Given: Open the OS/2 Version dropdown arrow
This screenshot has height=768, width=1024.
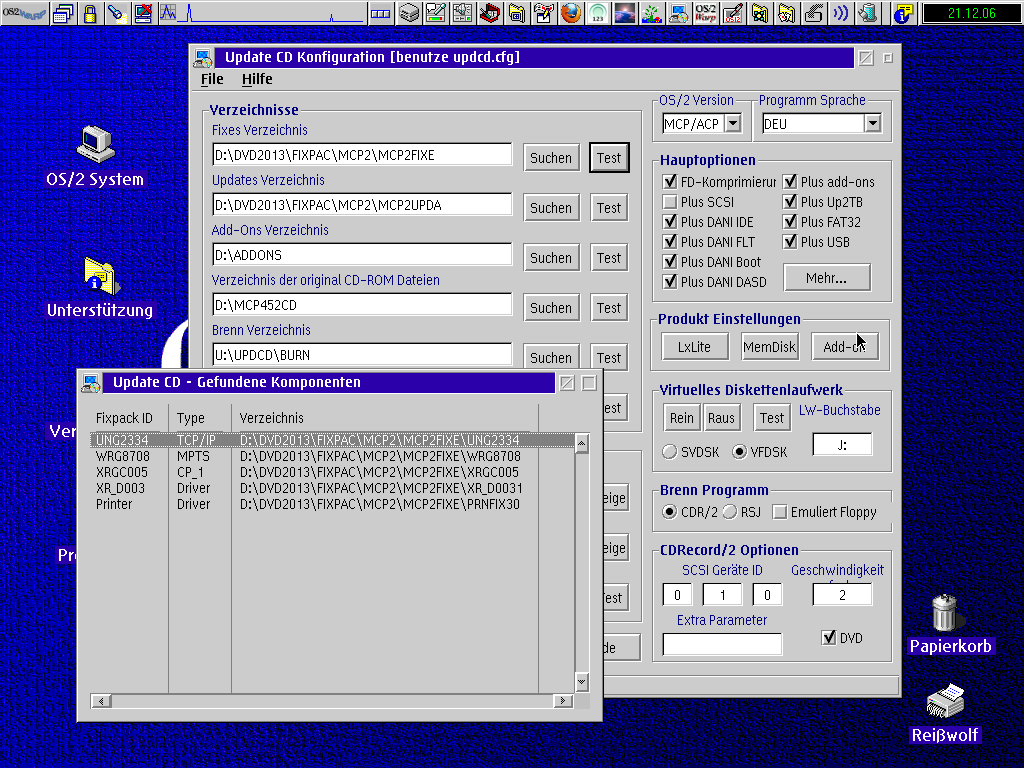Looking at the screenshot, I should pyautogui.click(x=733, y=123).
